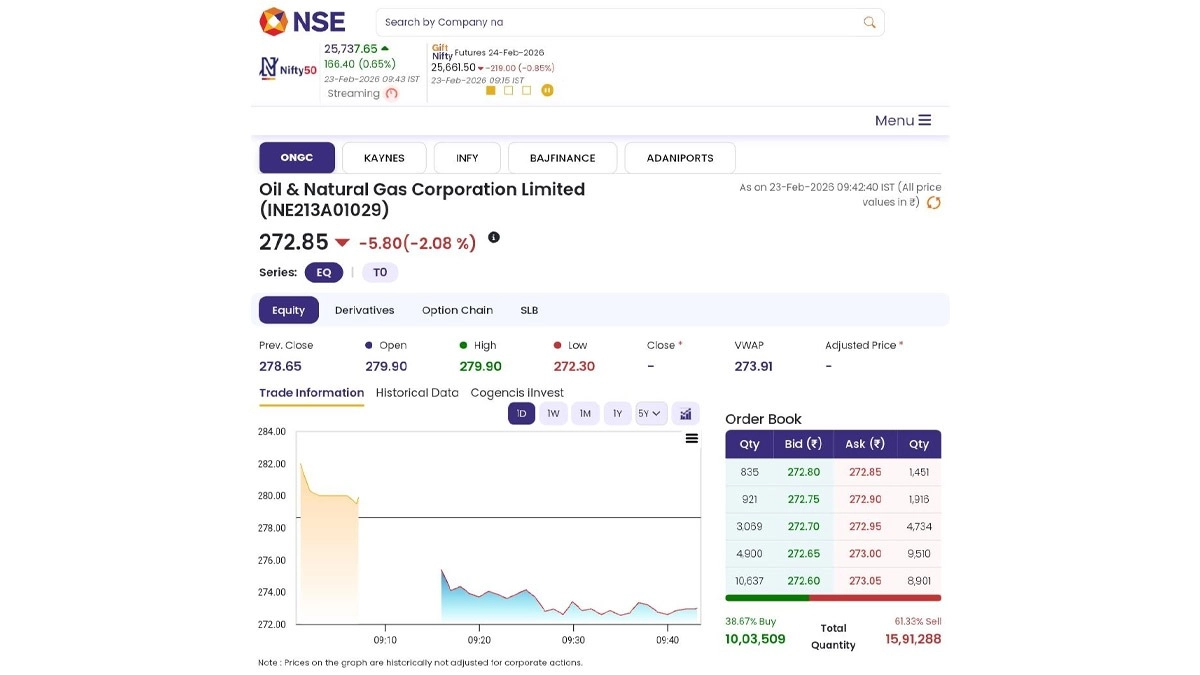Click the streaming indicator icon
Viewport: 1200px width, 675px height.
[391, 94]
